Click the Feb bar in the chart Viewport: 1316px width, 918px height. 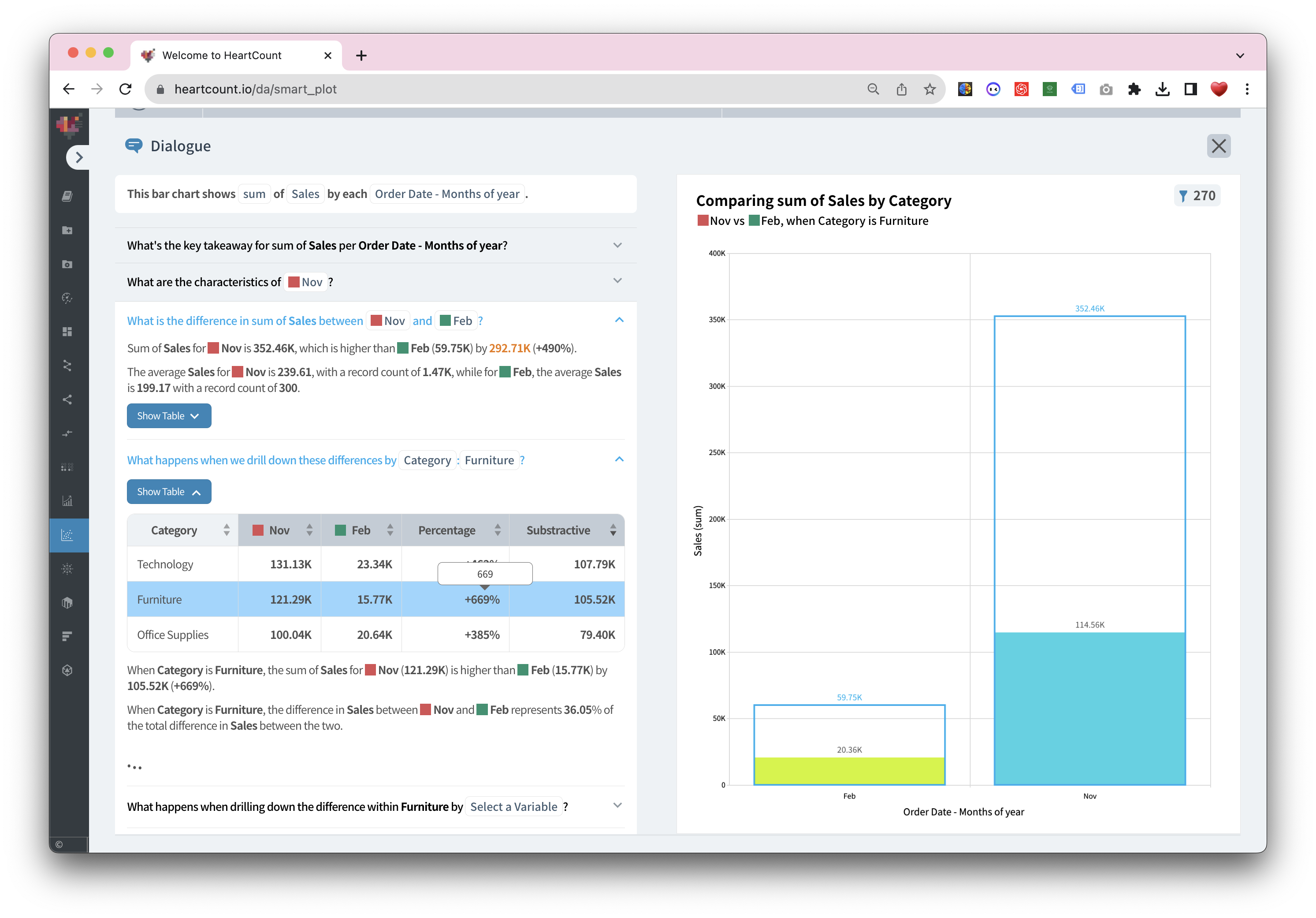[x=849, y=745]
